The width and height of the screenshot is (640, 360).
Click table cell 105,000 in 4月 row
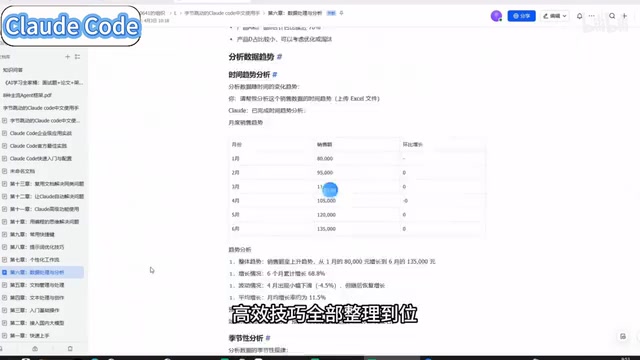(x=327, y=201)
